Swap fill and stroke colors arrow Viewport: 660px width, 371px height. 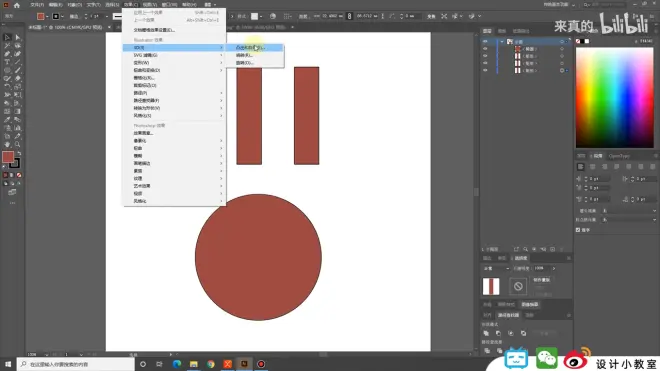[x=19, y=153]
